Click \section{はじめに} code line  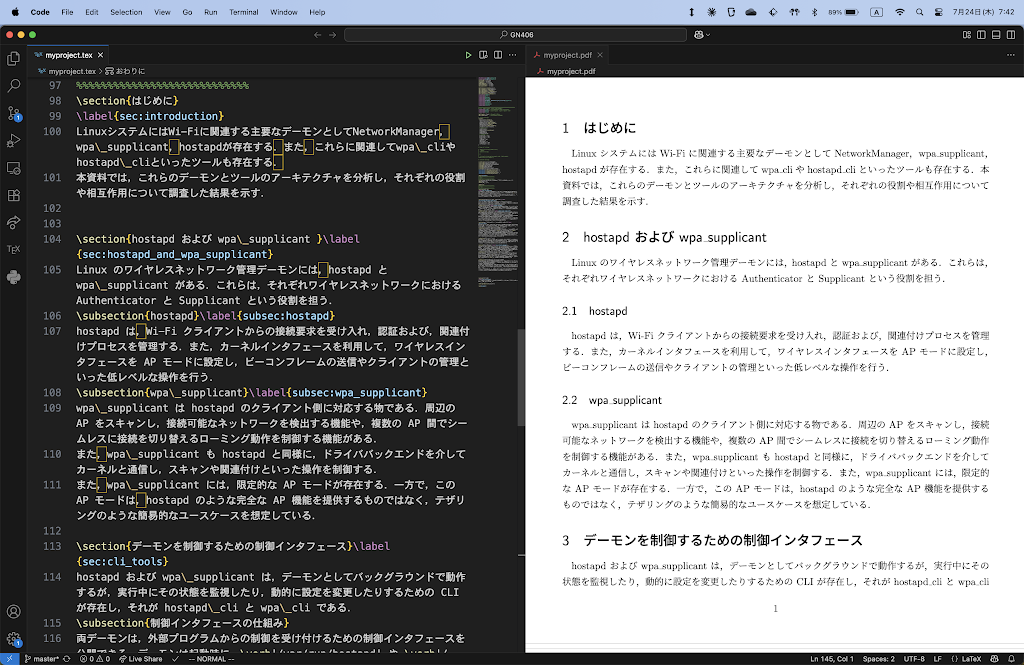coord(127,101)
